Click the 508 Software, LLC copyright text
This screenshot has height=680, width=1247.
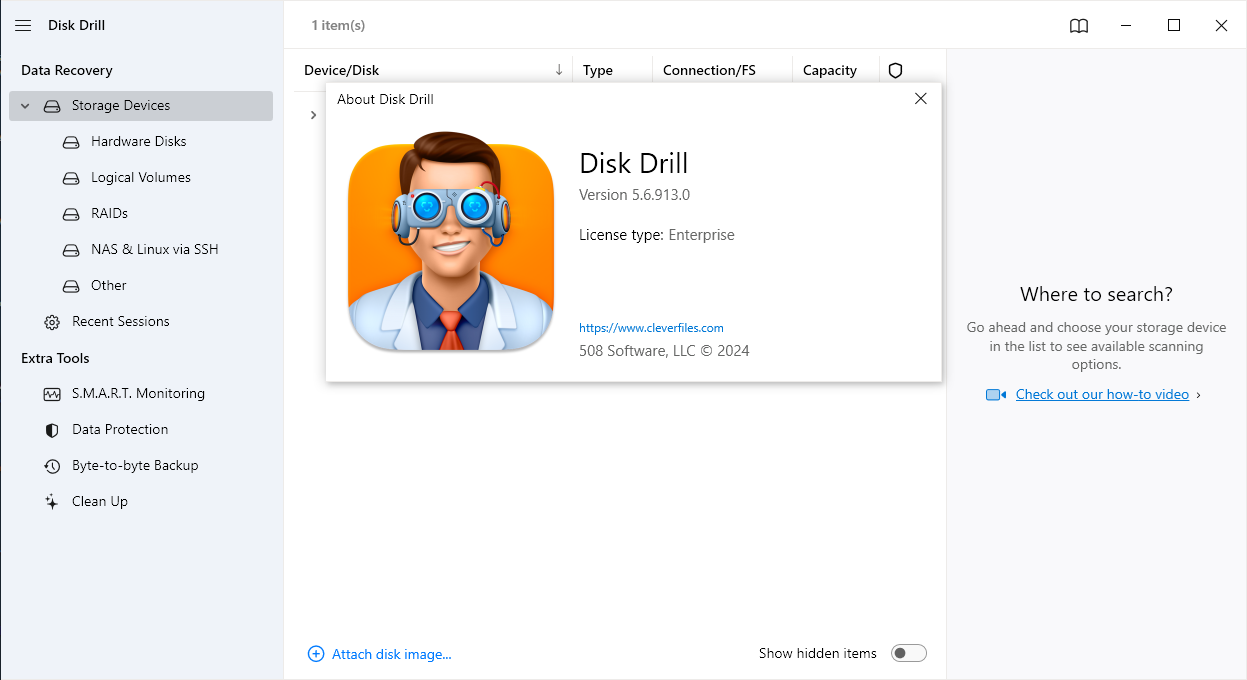click(x=664, y=351)
